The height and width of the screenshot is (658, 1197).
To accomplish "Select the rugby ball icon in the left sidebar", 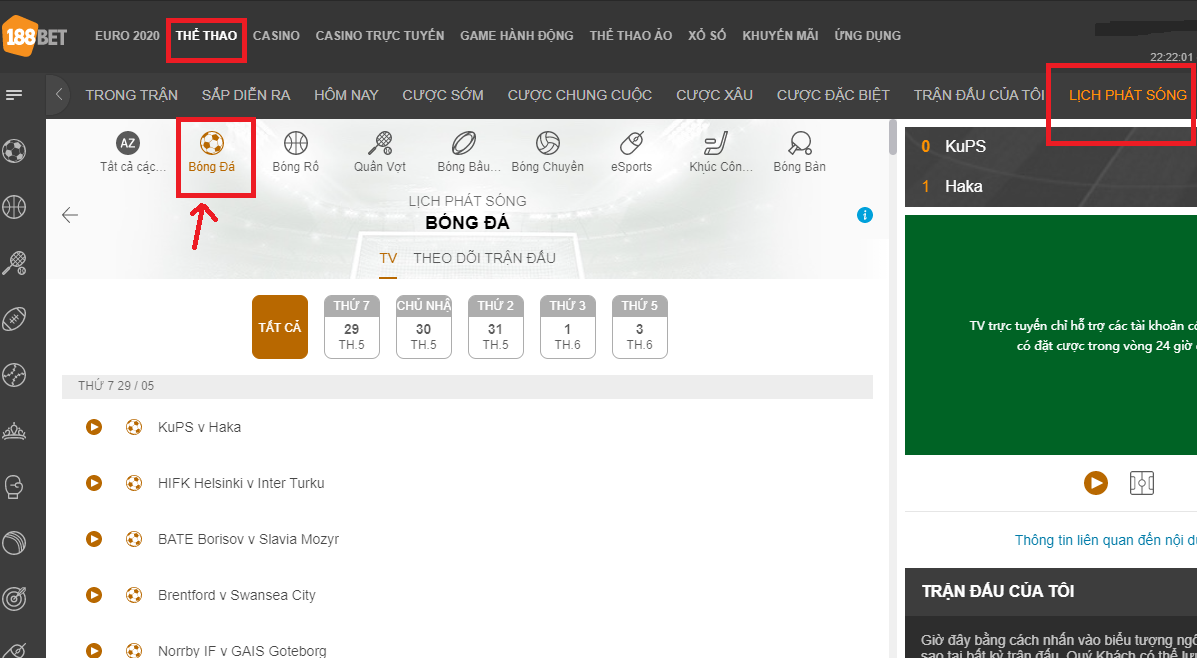I will 15,318.
